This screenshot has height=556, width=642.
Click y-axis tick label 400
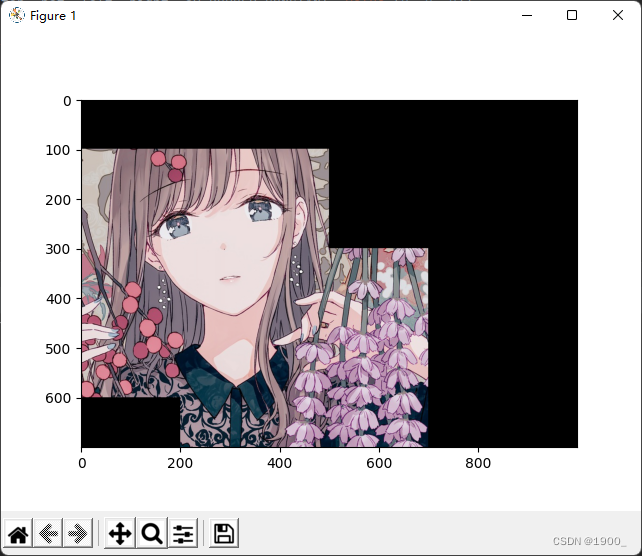point(58,299)
